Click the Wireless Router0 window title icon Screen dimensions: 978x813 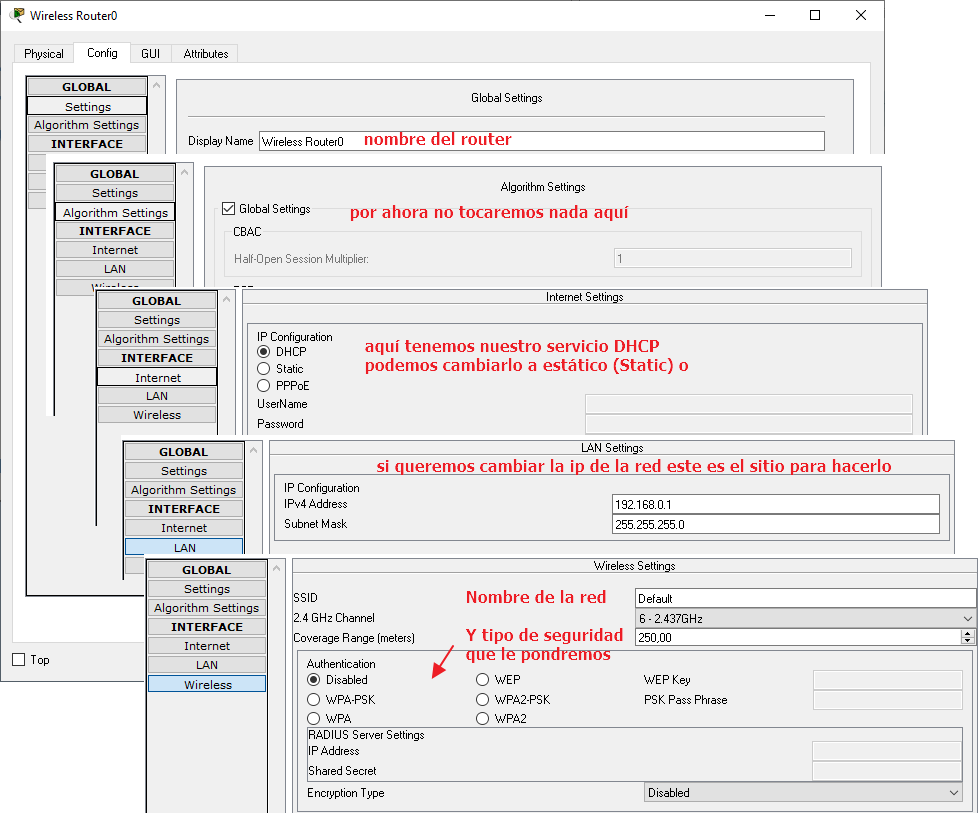tap(17, 15)
